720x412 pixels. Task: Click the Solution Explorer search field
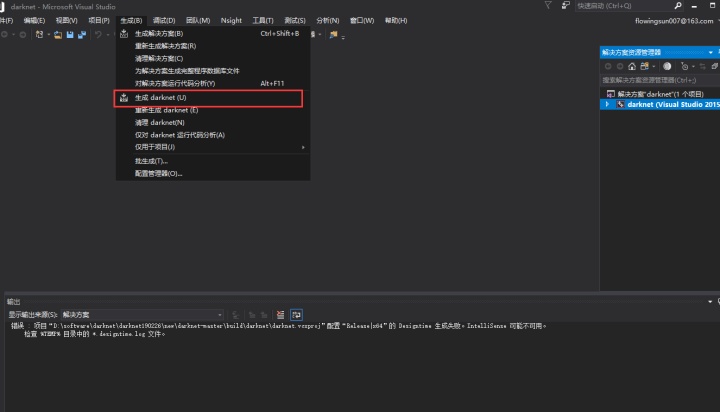pos(660,80)
